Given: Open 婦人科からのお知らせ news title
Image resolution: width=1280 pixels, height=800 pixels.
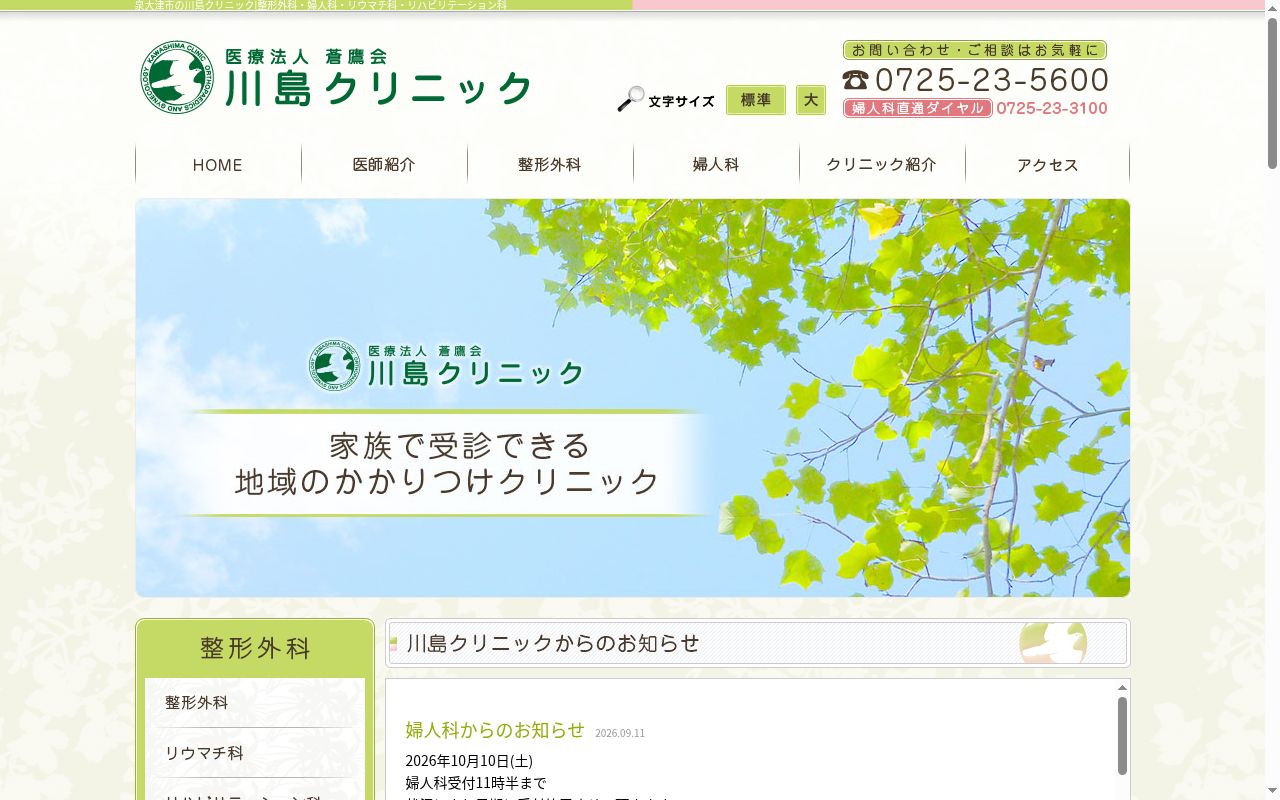Looking at the screenshot, I should [x=495, y=730].
